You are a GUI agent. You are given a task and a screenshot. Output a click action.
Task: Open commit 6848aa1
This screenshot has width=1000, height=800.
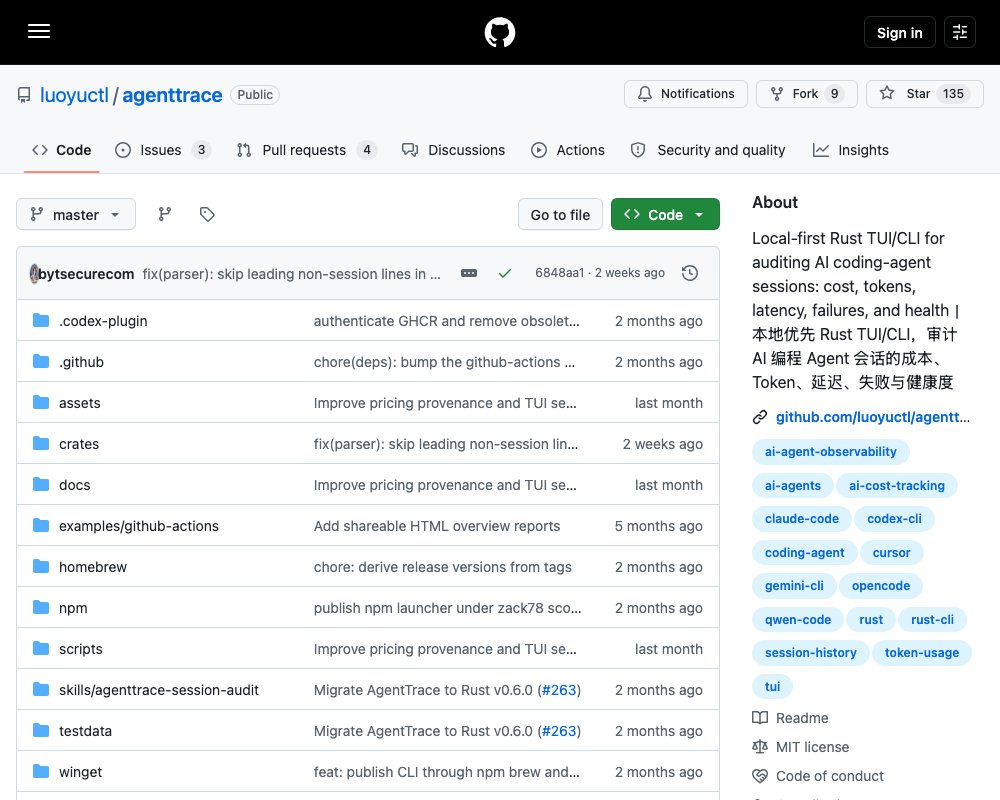point(559,273)
